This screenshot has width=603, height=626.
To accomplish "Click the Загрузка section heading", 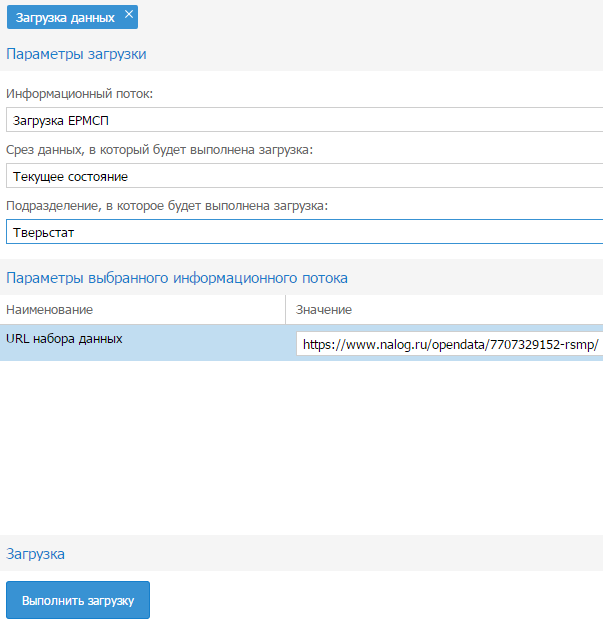I will [35, 554].
